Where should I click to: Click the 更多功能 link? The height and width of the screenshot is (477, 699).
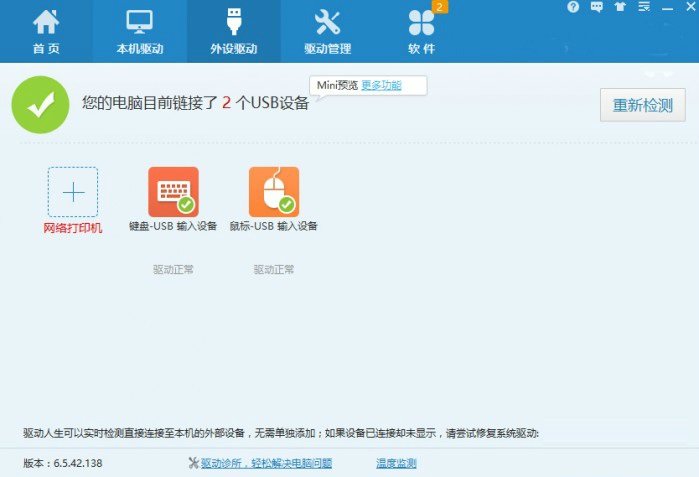pyautogui.click(x=381, y=85)
